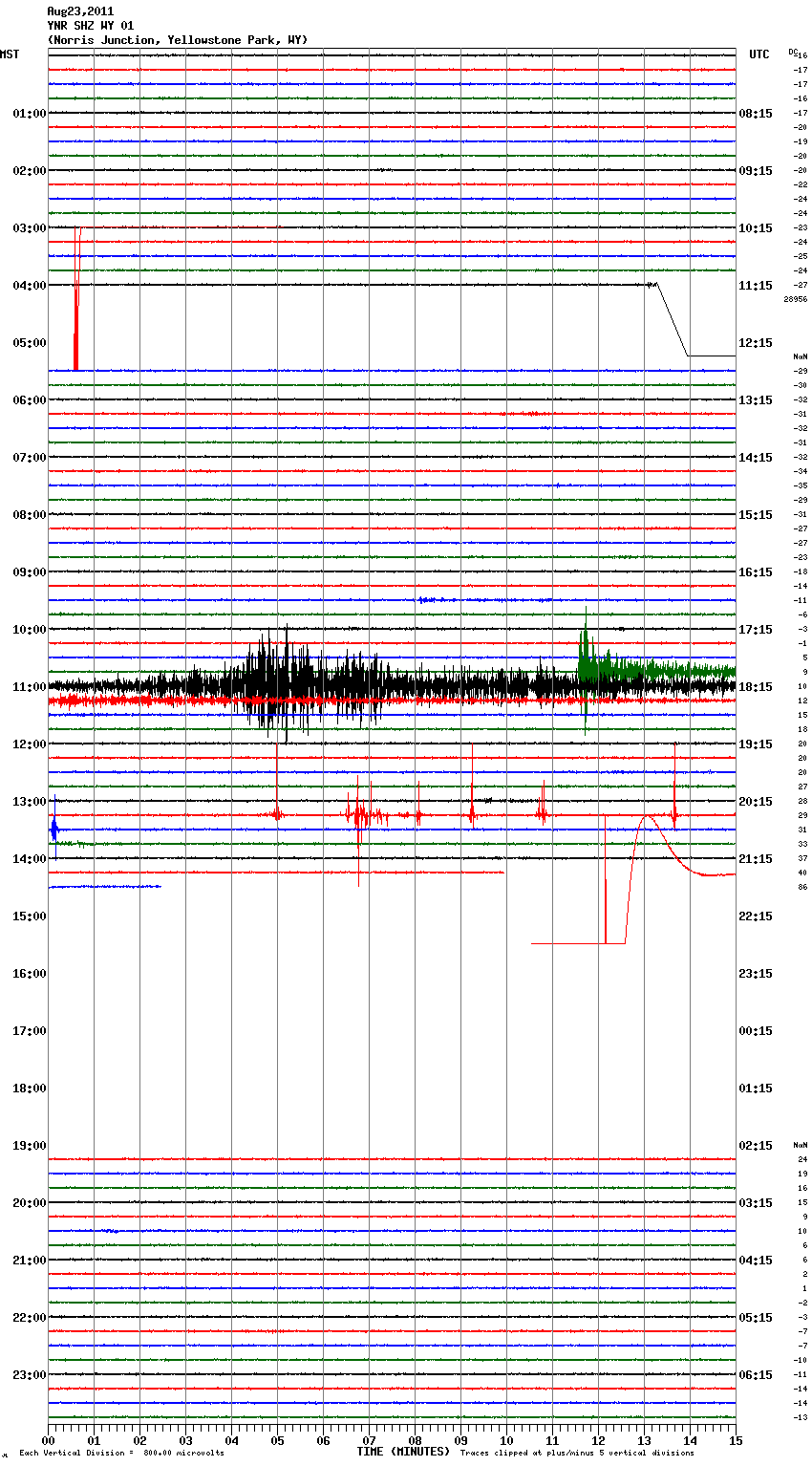Image resolution: width=812 pixels, height=1466 pixels.
Task: Click the 06:15 UTC time label
Action: click(x=756, y=1375)
